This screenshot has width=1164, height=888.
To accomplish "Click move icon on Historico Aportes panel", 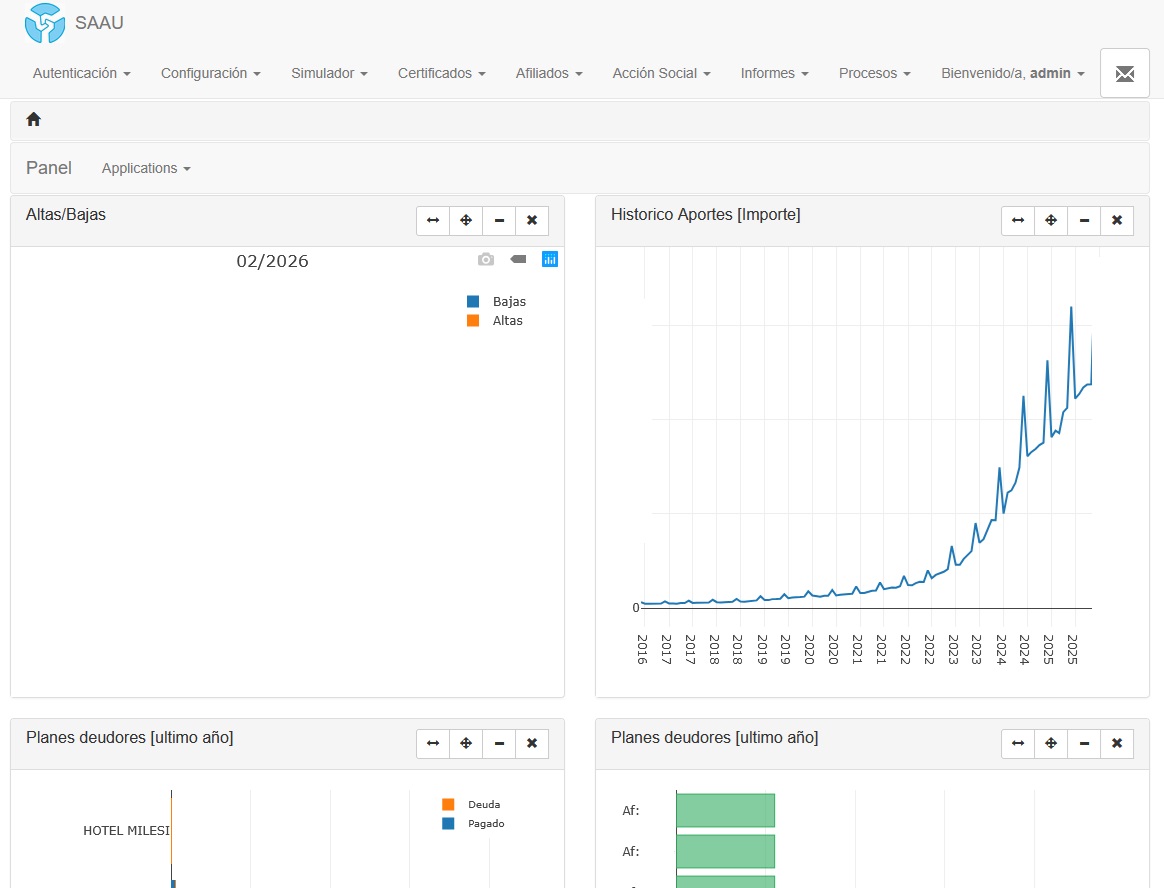I will [x=1051, y=220].
